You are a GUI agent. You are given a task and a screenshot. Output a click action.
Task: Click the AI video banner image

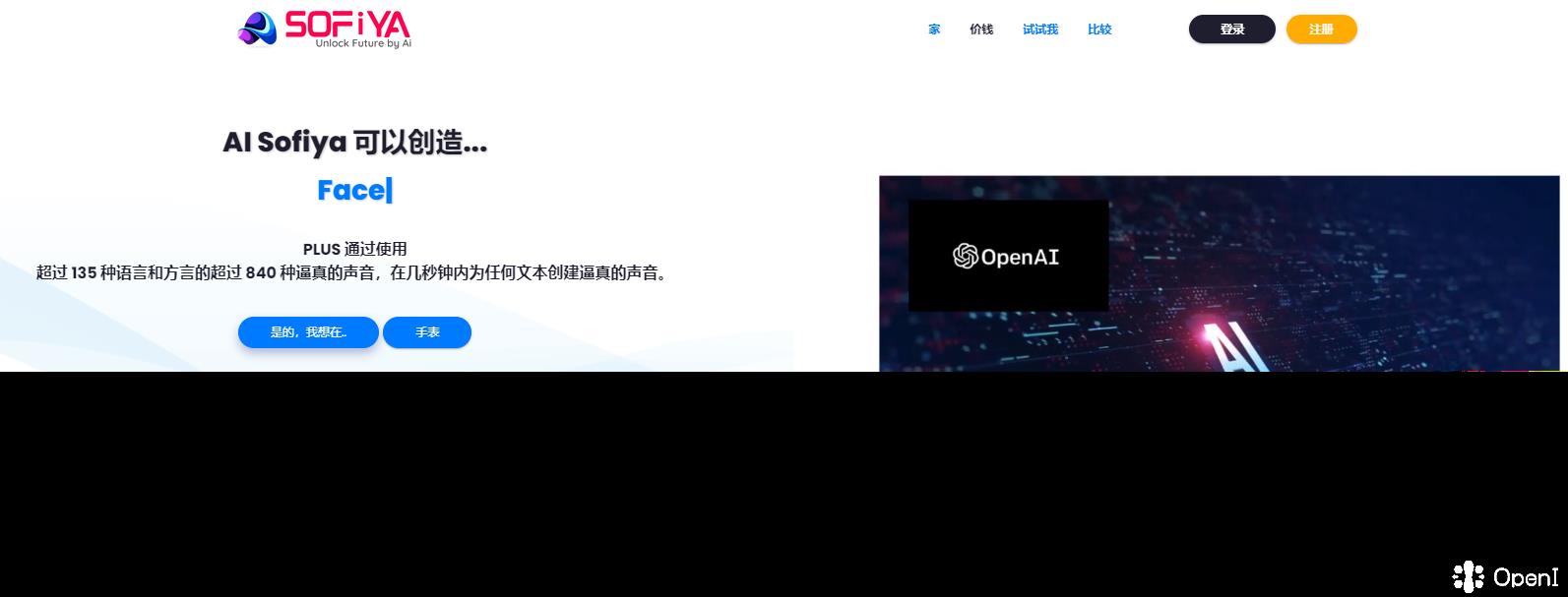pos(1220,274)
